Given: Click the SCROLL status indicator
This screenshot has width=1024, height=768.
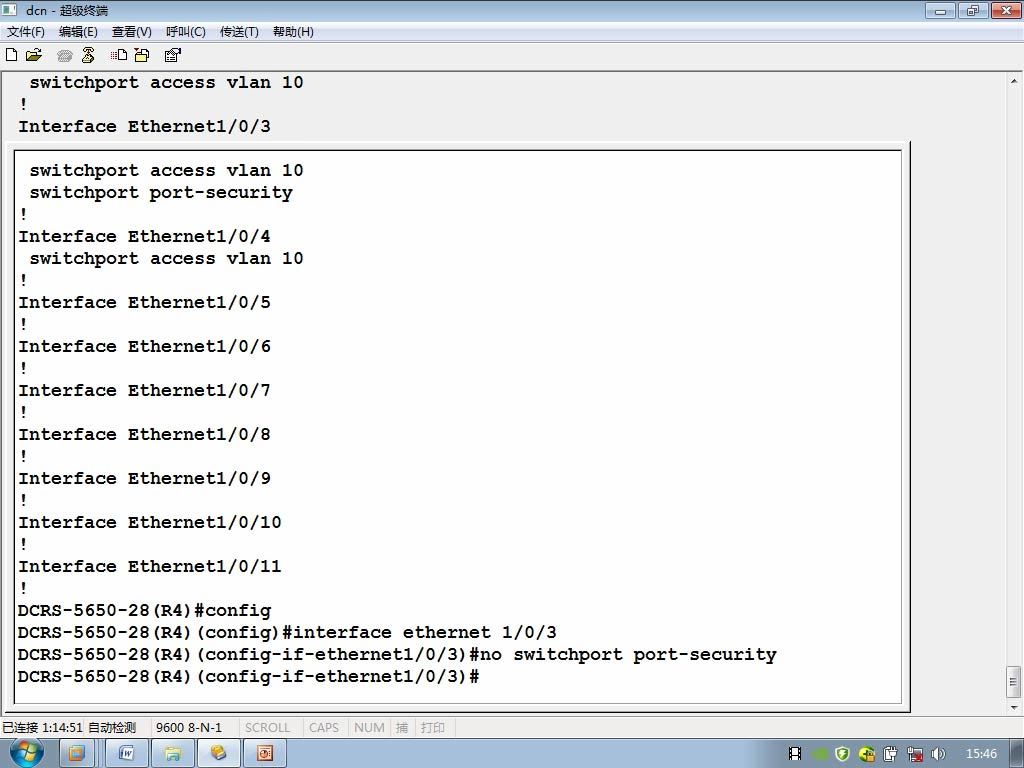Looking at the screenshot, I should (x=267, y=728).
